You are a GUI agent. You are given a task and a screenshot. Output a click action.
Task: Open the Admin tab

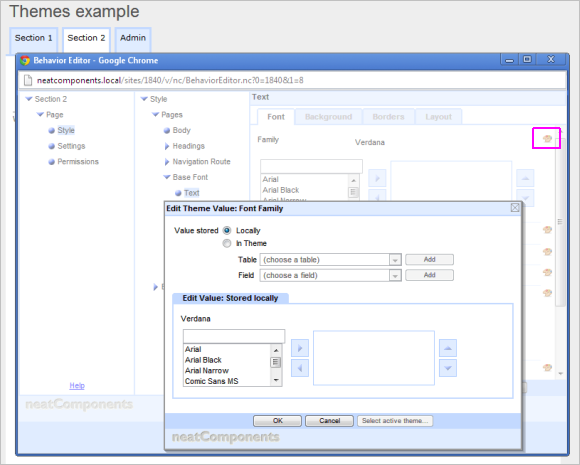coord(133,40)
